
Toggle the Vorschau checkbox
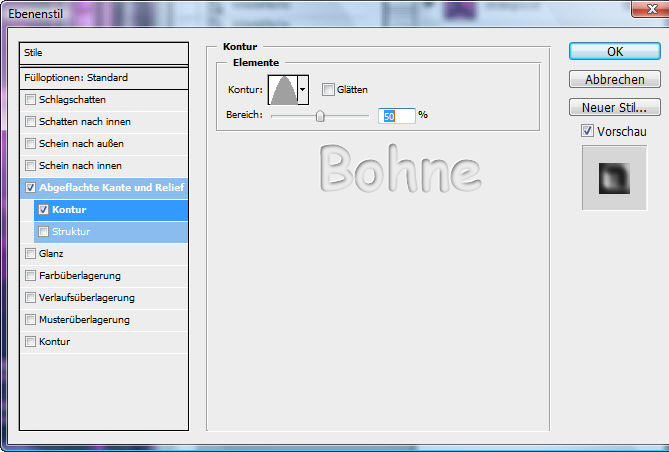tap(588, 131)
